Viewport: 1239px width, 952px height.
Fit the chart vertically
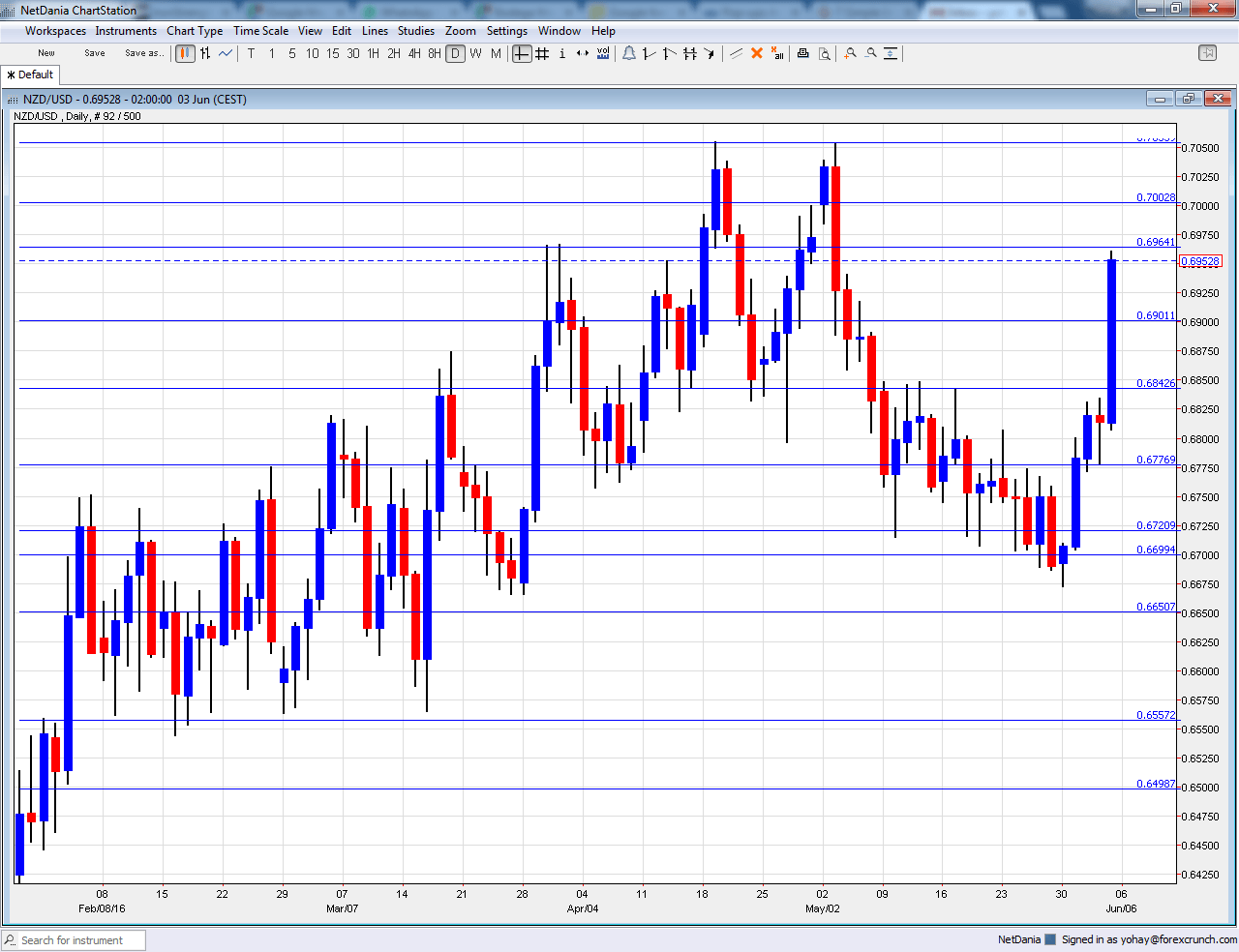tap(891, 53)
